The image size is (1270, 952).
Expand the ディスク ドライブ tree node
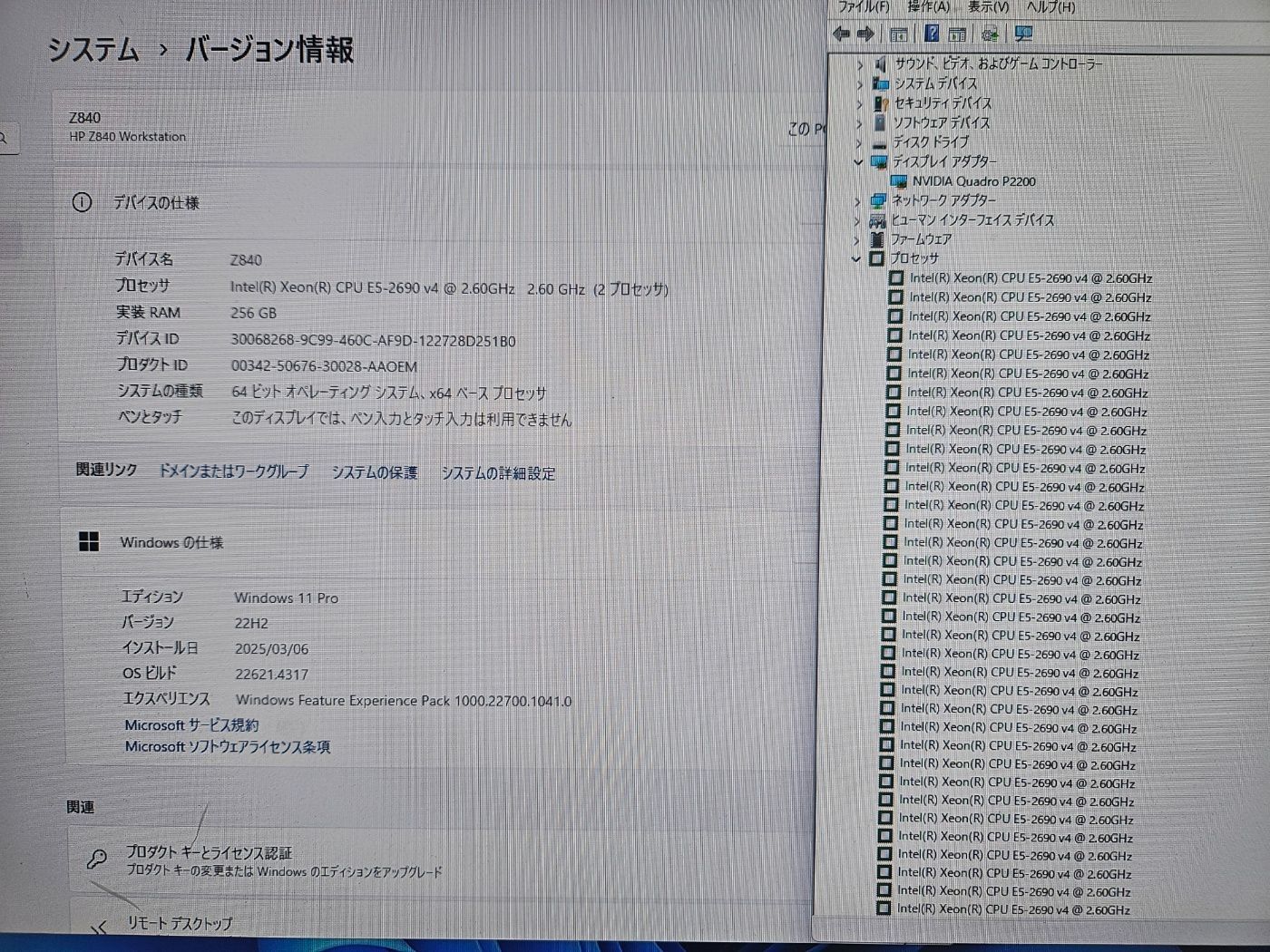(858, 143)
